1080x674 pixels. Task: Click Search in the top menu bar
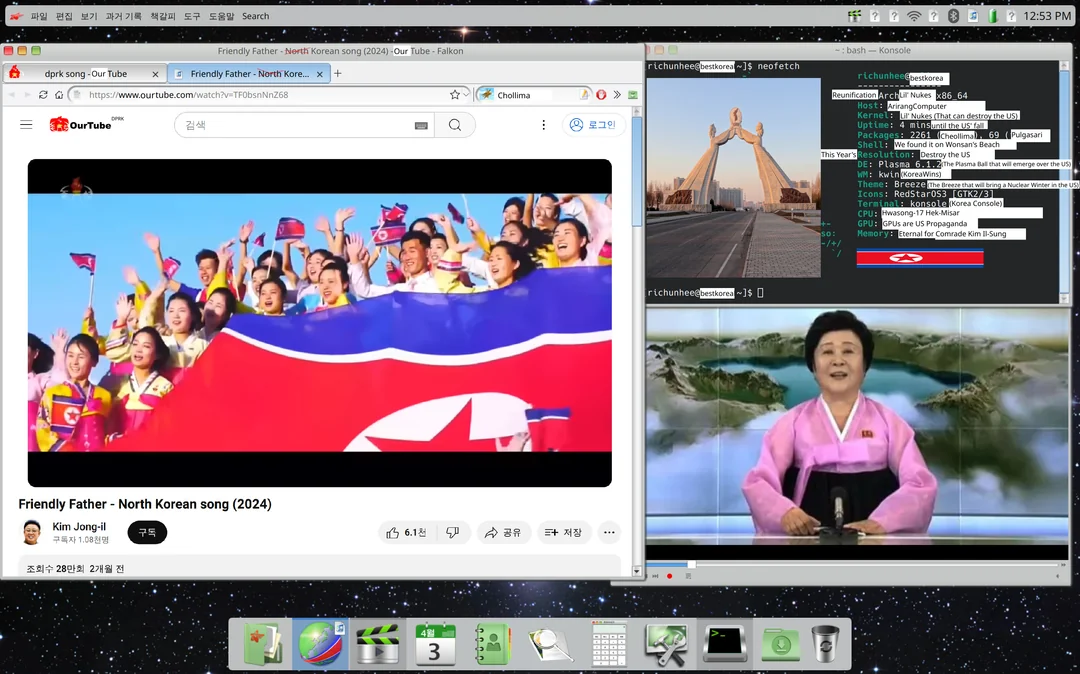coord(256,16)
